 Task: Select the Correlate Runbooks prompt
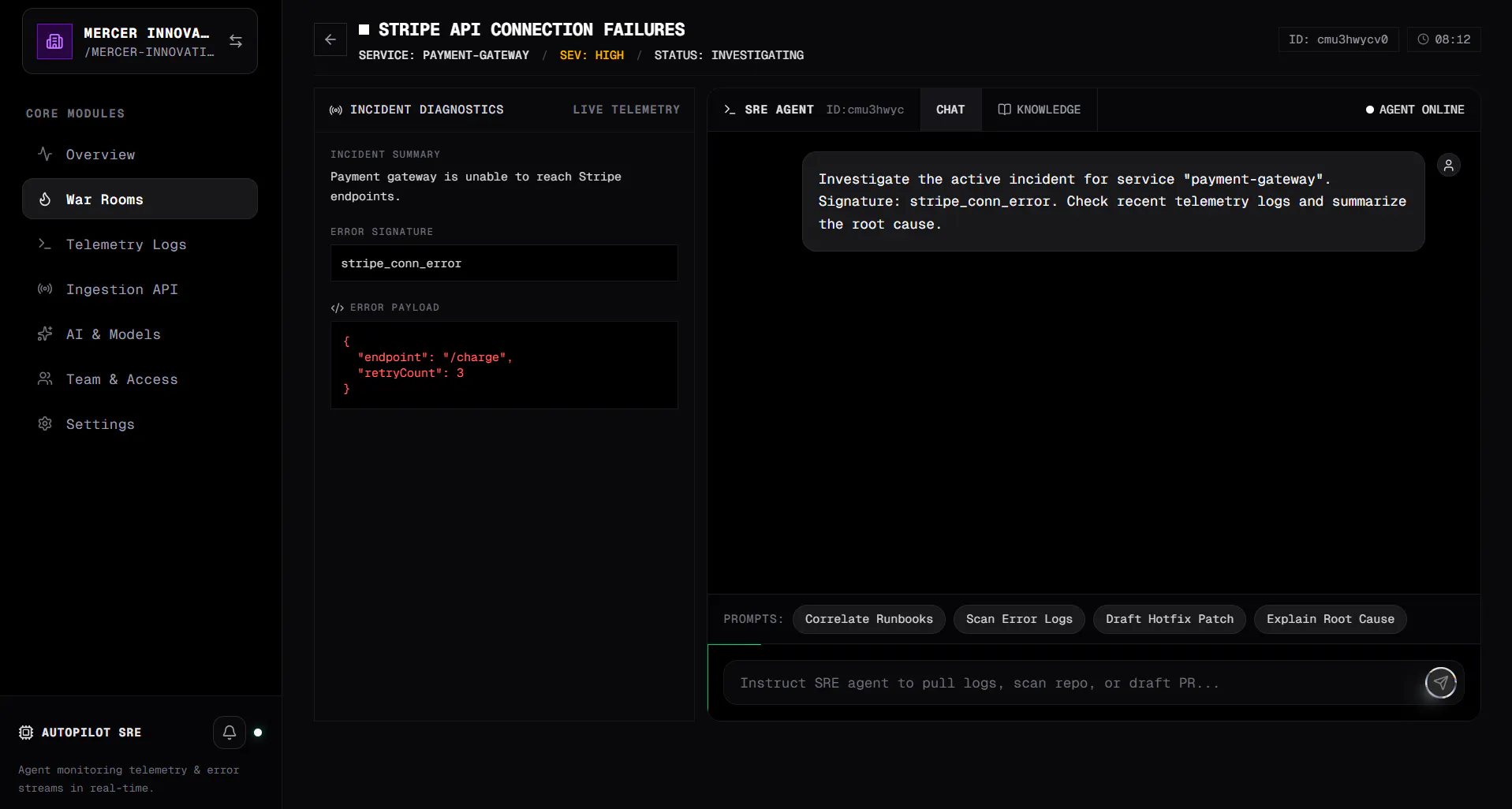869,619
